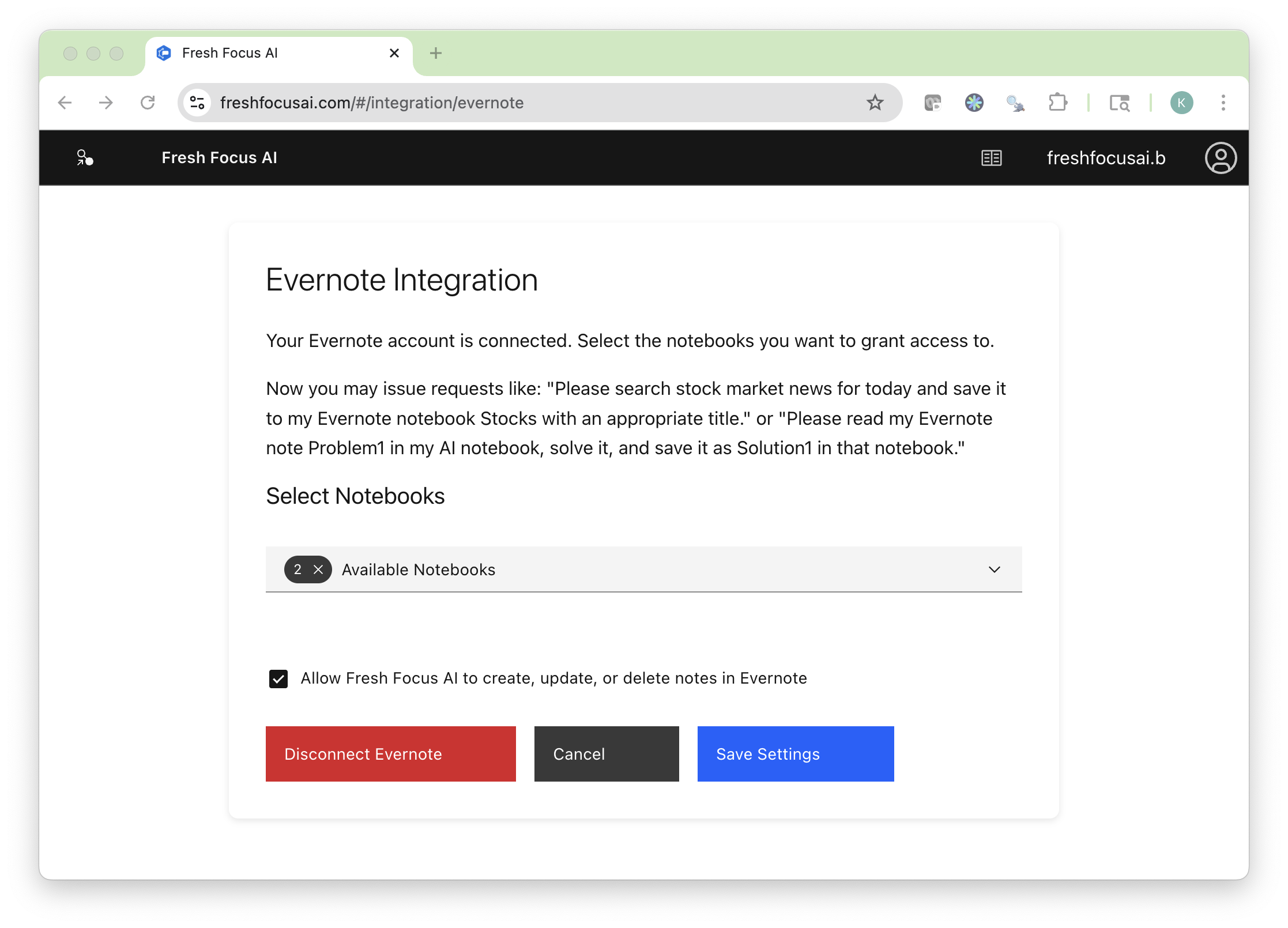This screenshot has height=928, width=1288.
Task: Click the Fresh Focus AI logo icon
Action: 84,157
